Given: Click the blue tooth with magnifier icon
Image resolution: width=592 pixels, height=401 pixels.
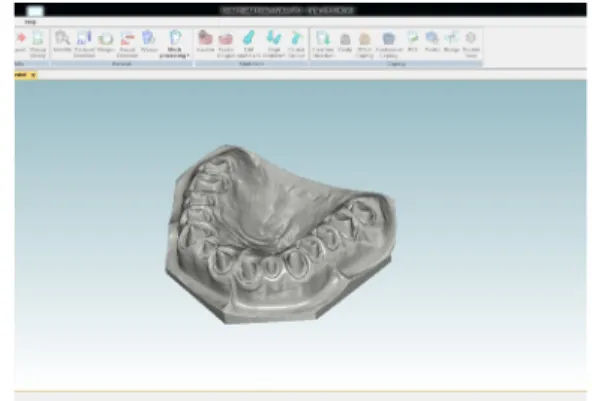Looking at the screenshot, I should (432, 38).
